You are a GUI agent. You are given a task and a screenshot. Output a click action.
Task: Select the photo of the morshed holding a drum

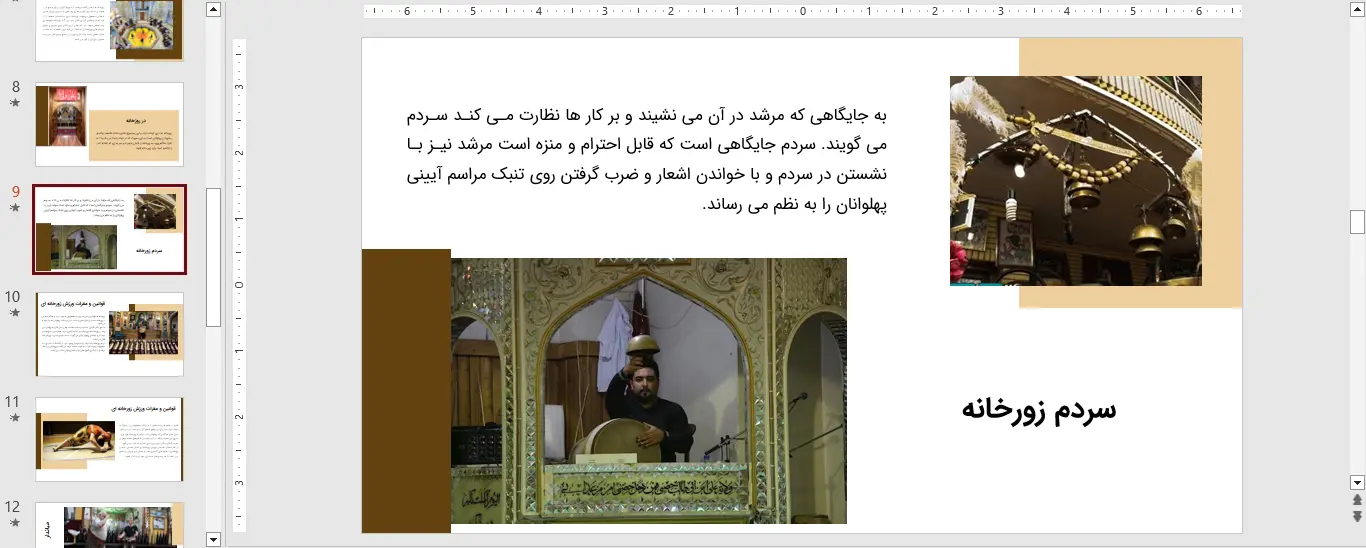pyautogui.click(x=649, y=391)
